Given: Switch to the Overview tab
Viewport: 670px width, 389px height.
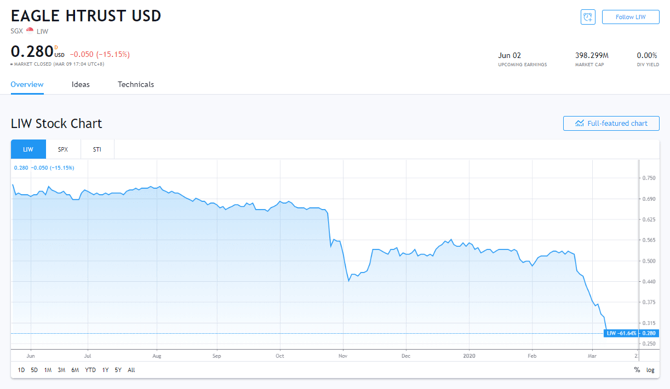Looking at the screenshot, I should (x=27, y=84).
